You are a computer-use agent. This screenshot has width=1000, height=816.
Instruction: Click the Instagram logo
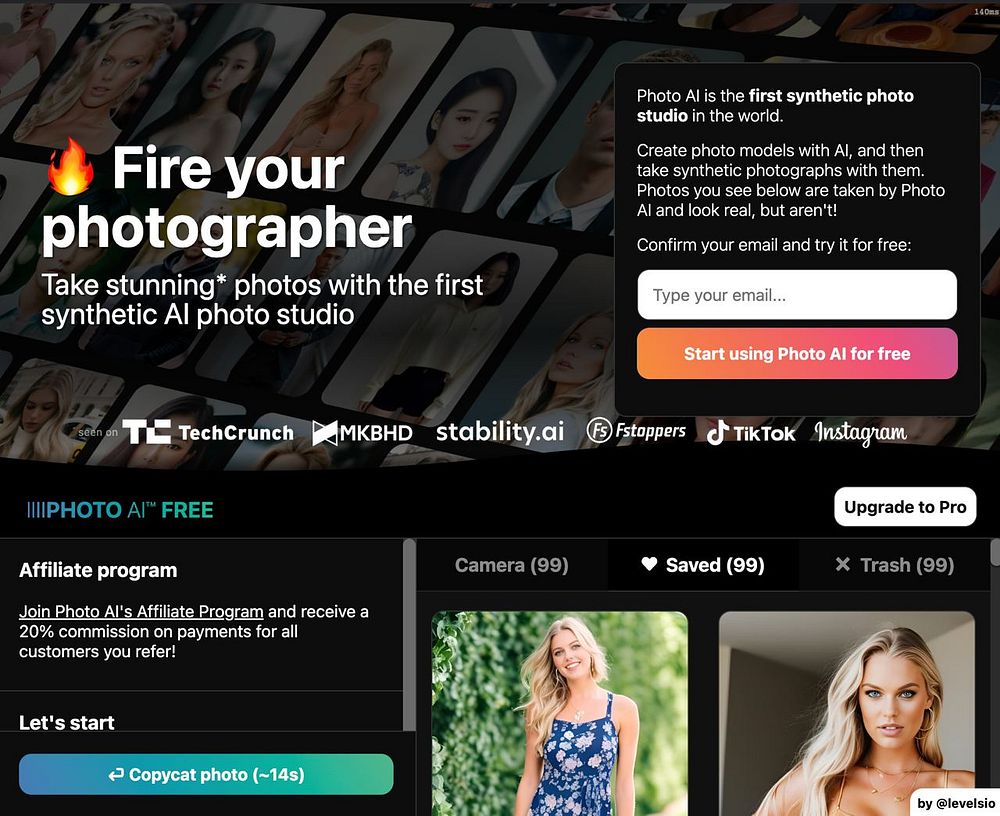860,433
